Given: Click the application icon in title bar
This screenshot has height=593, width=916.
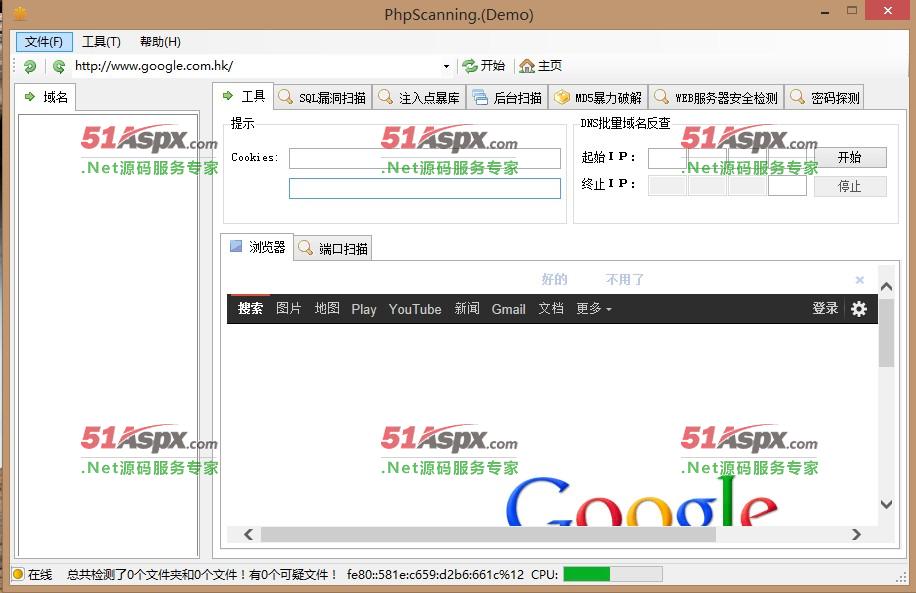Looking at the screenshot, I should coord(20,13).
